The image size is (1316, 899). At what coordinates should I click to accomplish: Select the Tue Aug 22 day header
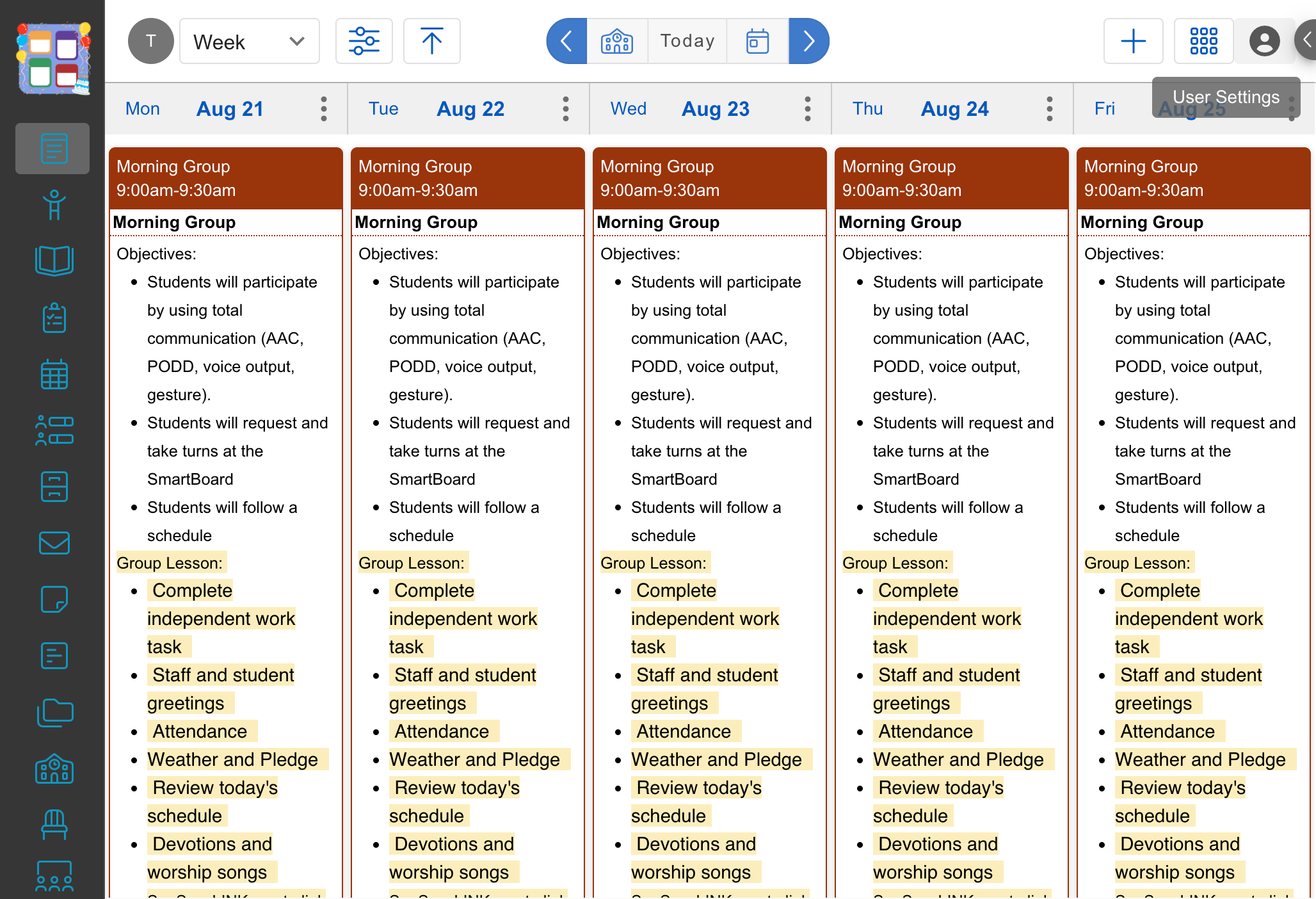(469, 109)
